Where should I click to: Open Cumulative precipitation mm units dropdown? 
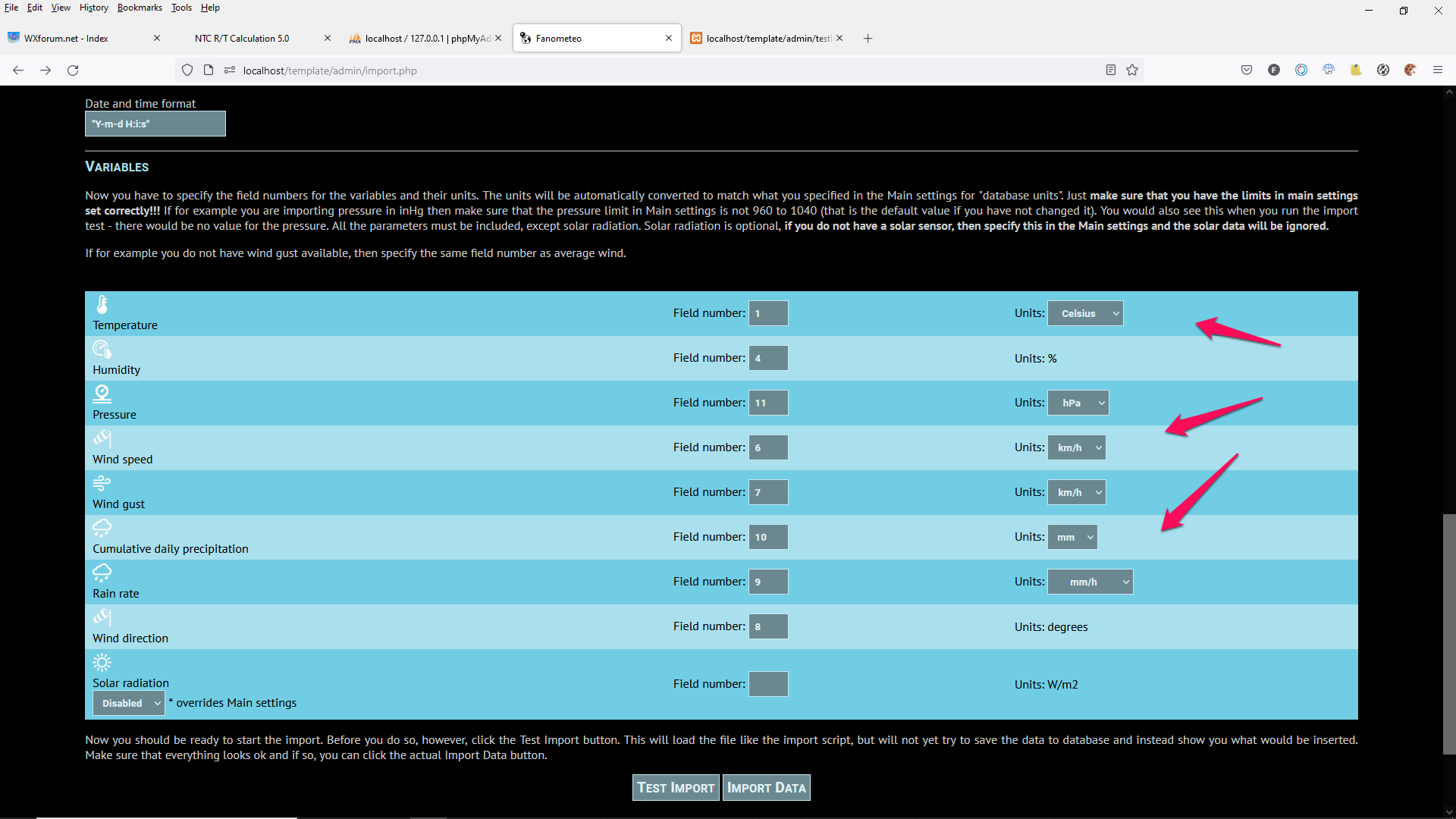pos(1072,538)
